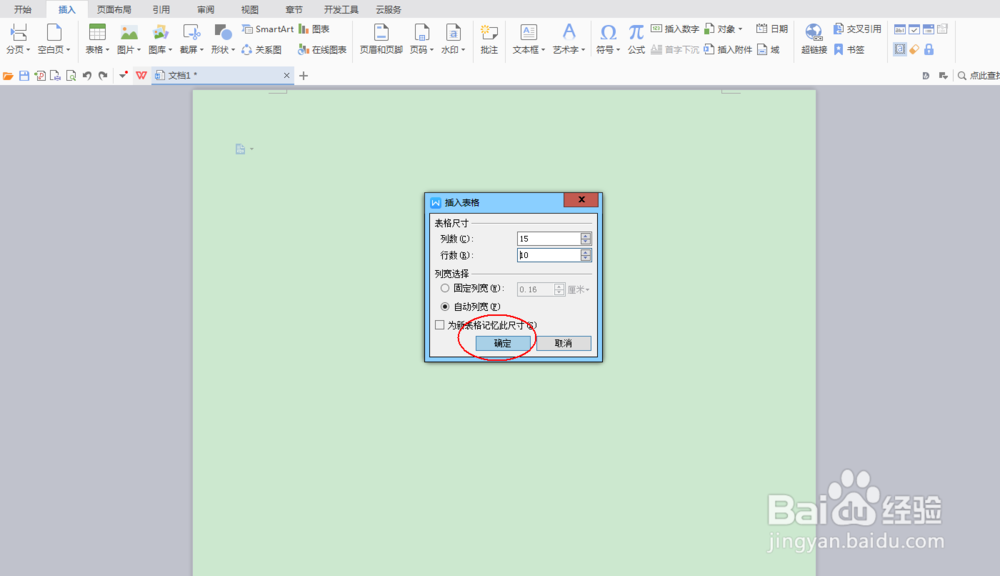The image size is (1000, 576).
Task: Click the 页码 page number icon
Action: [422, 33]
